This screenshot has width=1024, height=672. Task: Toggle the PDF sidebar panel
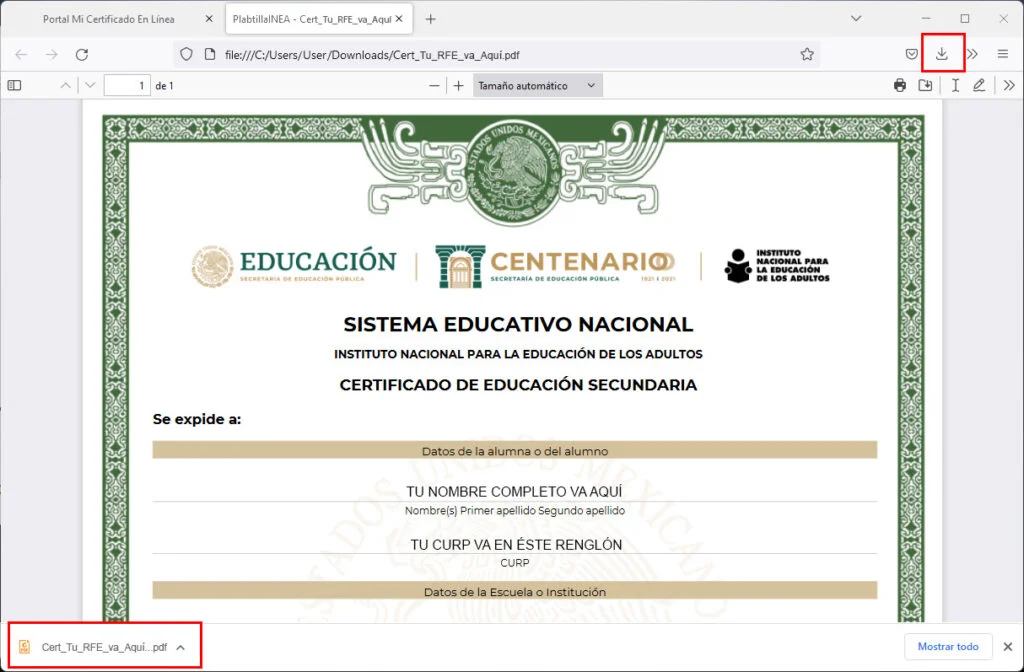pyautogui.click(x=14, y=85)
